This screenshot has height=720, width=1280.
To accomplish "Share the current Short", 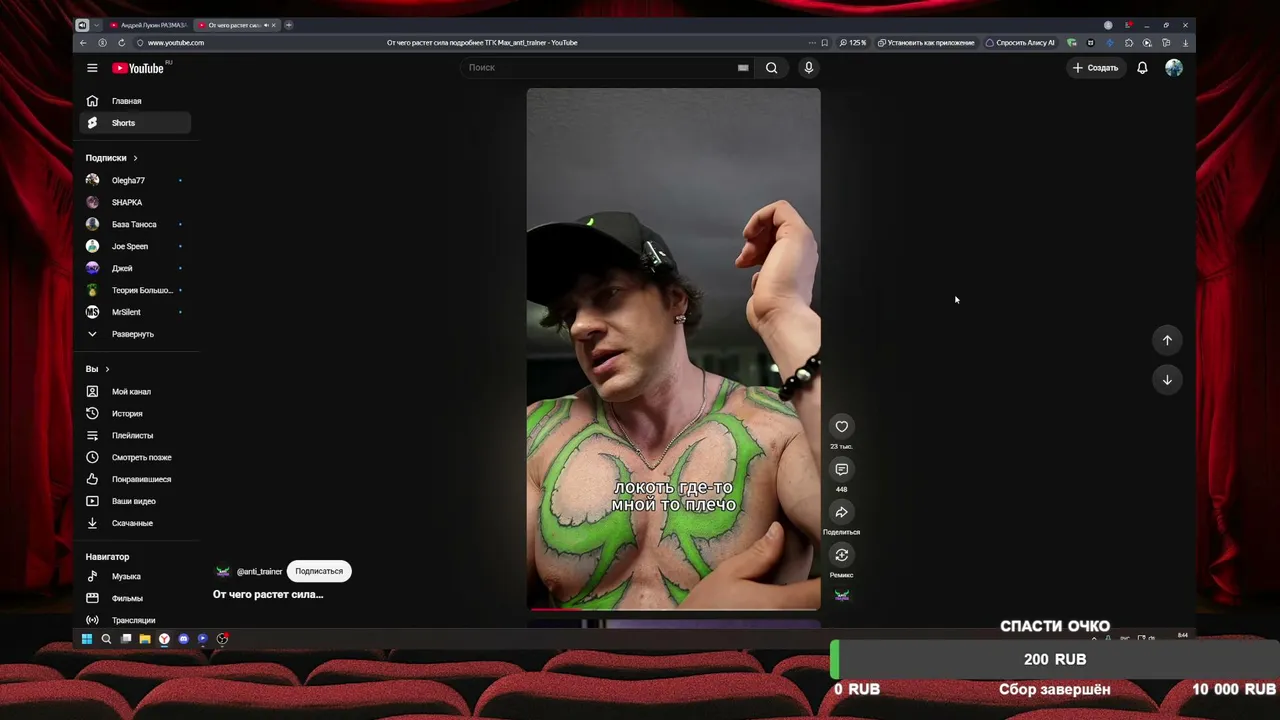I will 842,513.
